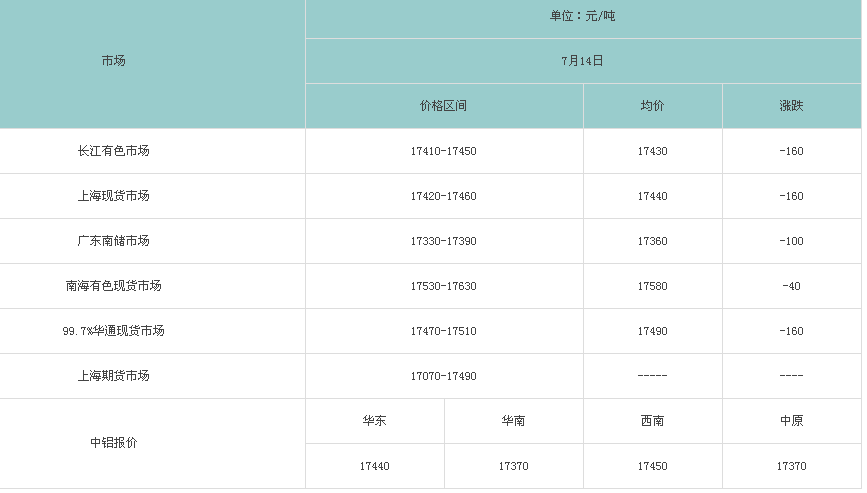Viewport: 867px width, 493px height.
Task: Click the 涨跌 column header
Action: (791, 106)
